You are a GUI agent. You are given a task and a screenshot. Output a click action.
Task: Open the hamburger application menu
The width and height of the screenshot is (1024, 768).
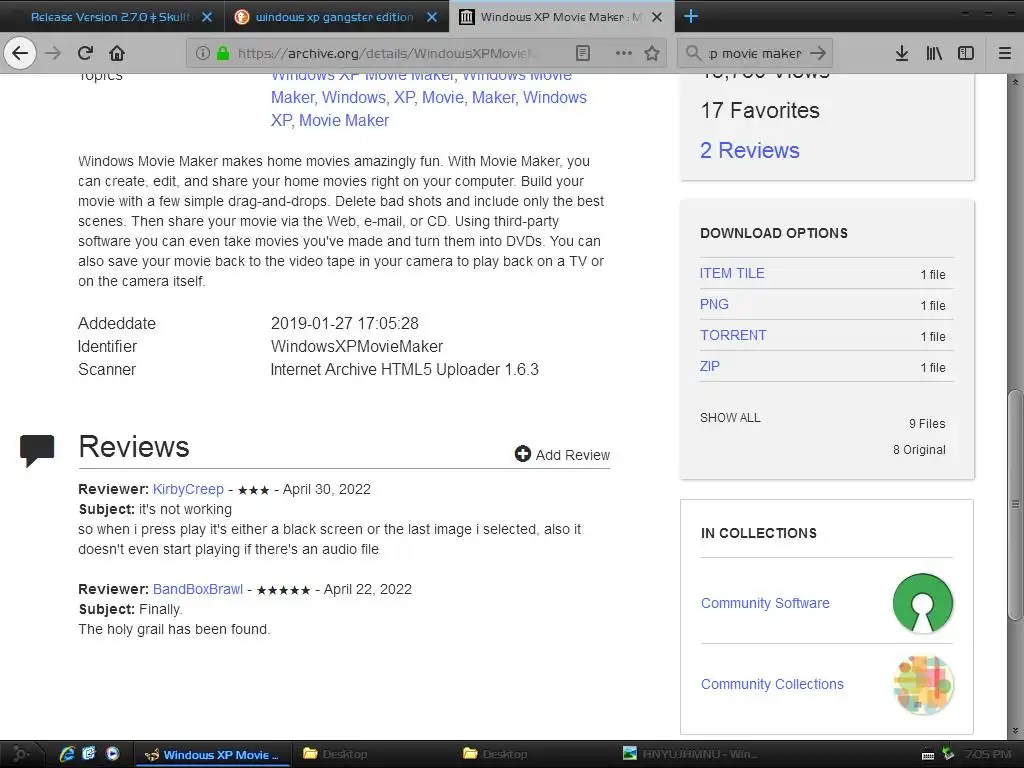coord(1005,53)
